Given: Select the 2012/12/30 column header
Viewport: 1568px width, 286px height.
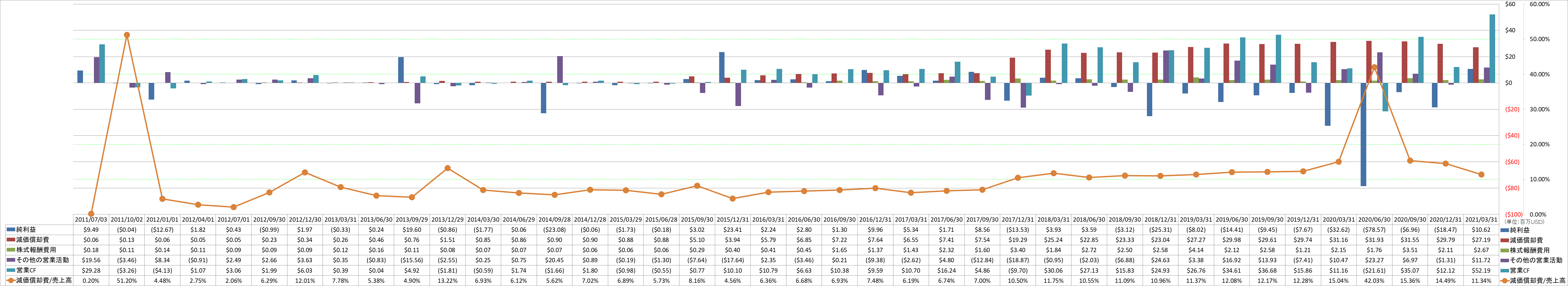Looking at the screenshot, I should (305, 220).
